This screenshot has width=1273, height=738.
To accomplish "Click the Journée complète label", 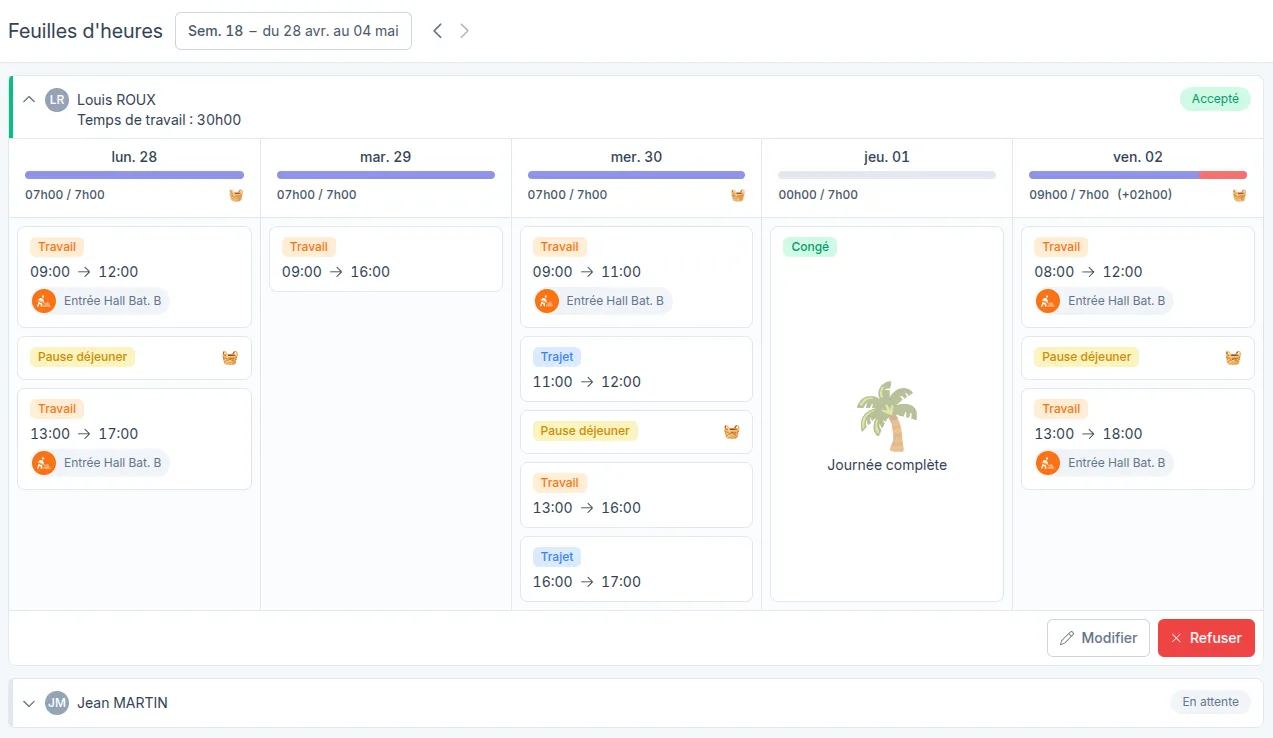I will pyautogui.click(x=887, y=465).
